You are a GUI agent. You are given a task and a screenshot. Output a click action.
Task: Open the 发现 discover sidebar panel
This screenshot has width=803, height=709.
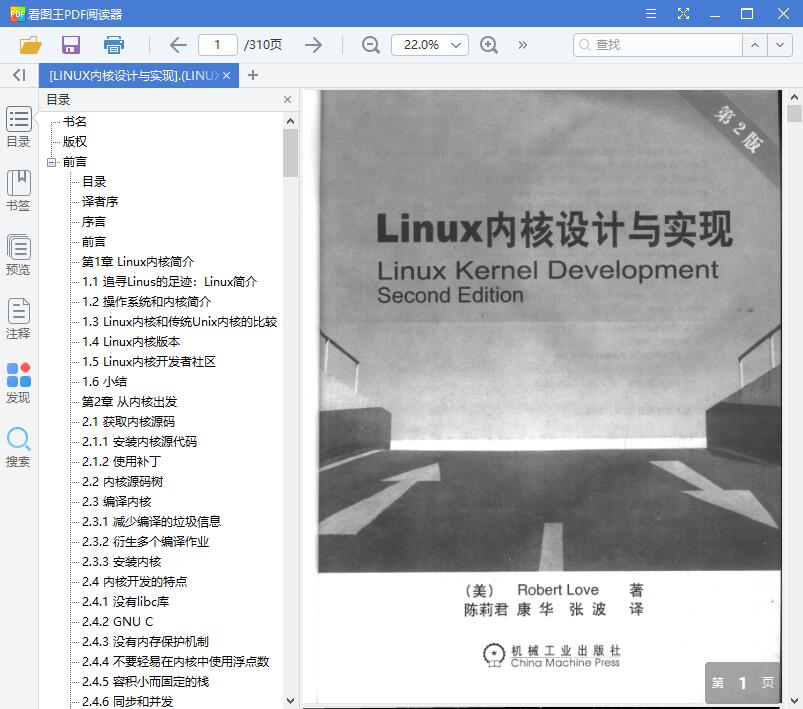click(18, 383)
